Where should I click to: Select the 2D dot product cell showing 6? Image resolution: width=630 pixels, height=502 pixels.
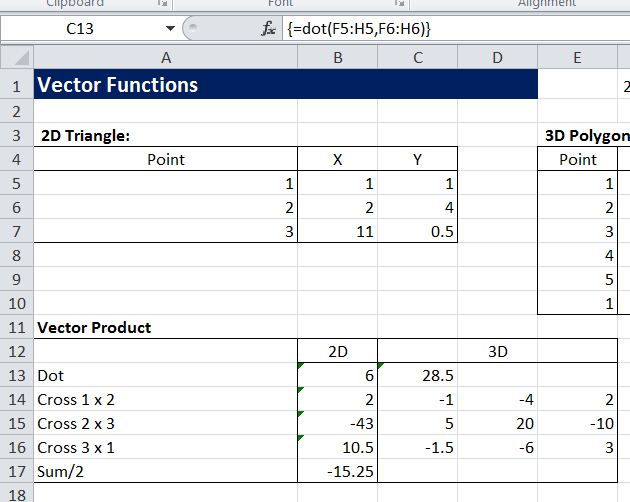click(x=337, y=376)
